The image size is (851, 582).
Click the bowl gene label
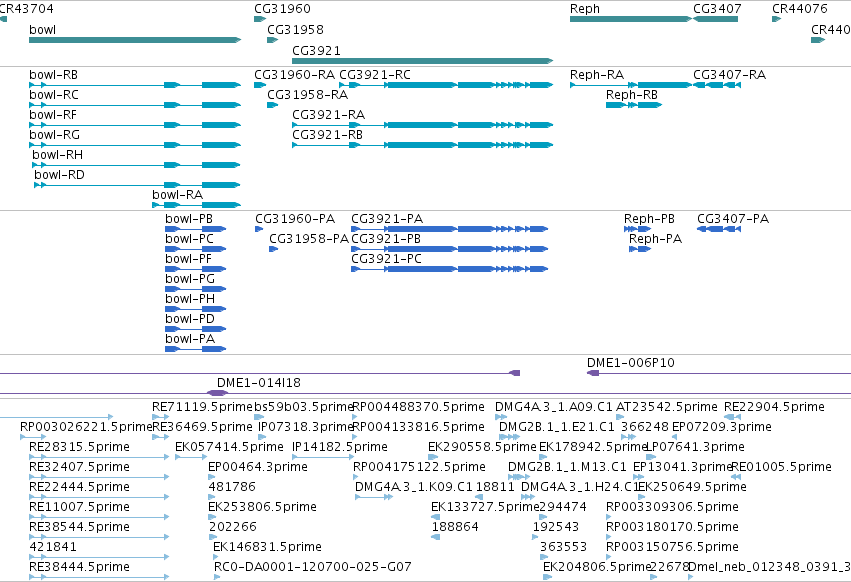pyautogui.click(x=42, y=30)
